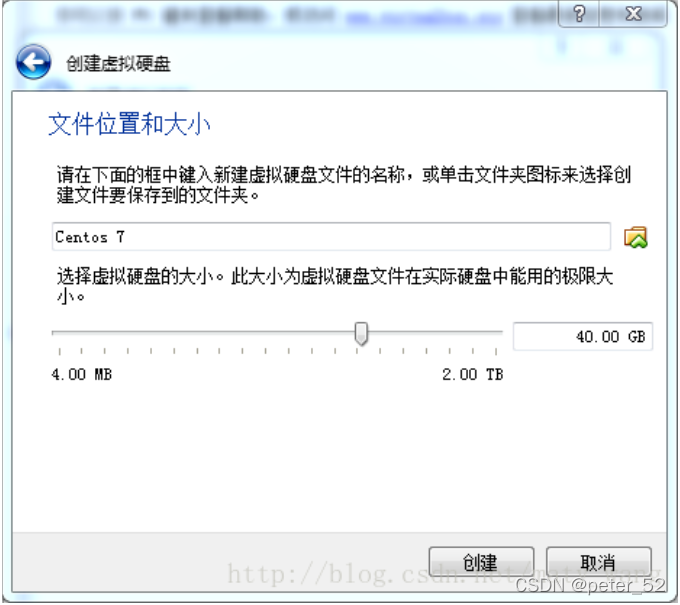The width and height of the screenshot is (680, 605).
Task: Open help with the question mark button
Action: pos(579,13)
